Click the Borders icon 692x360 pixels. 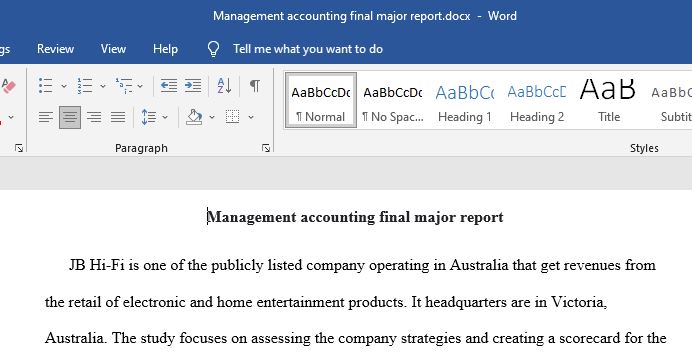[233, 117]
